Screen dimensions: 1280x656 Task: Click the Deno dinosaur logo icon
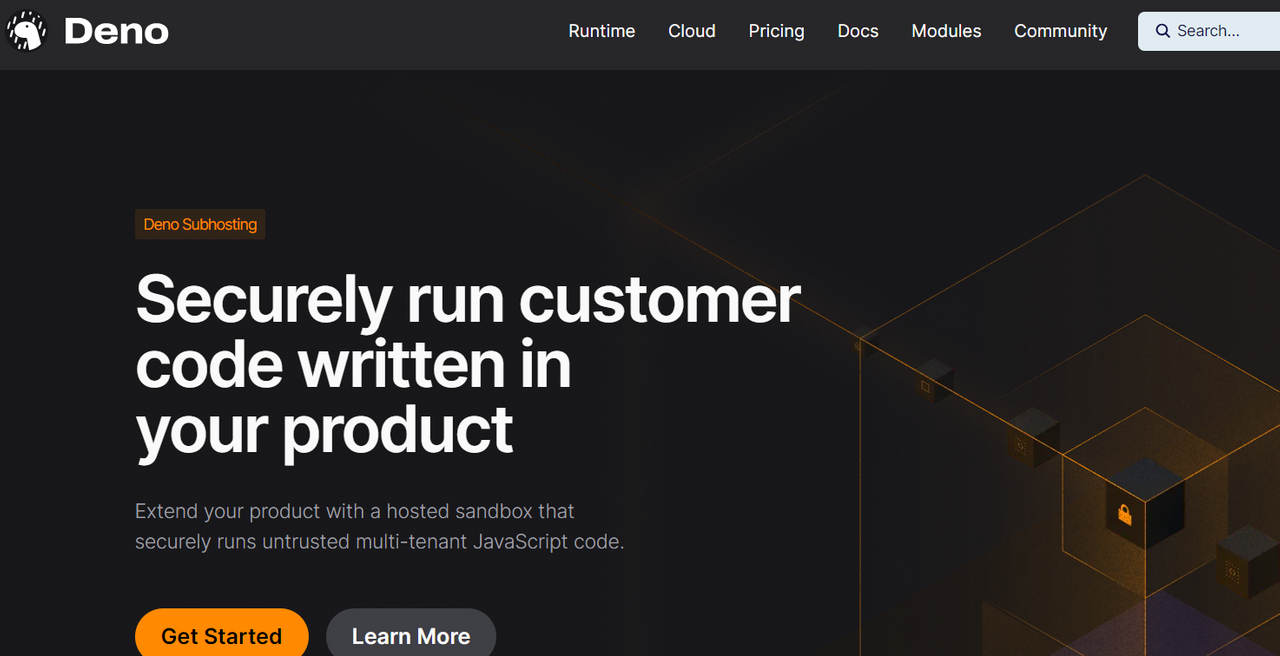pos(27,31)
